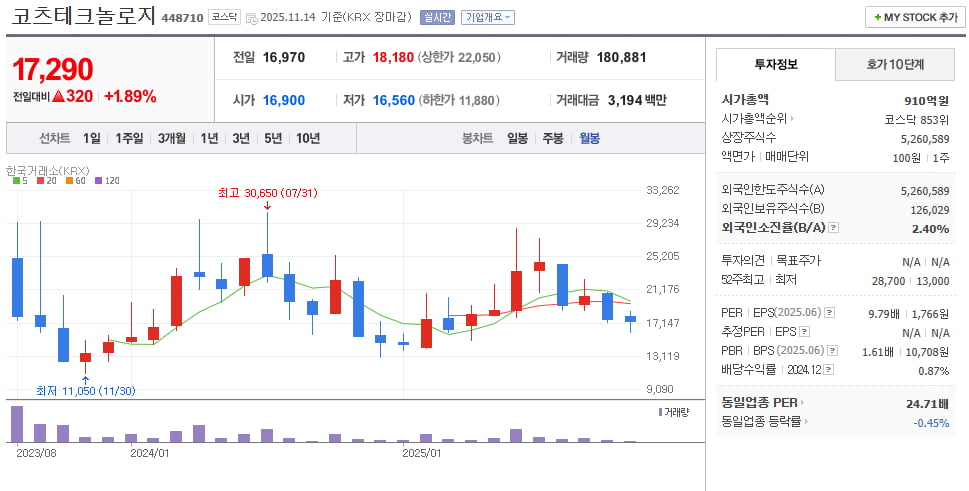Toggle the 실시간 real-time quote button
Image resolution: width=969 pixels, height=491 pixels.
pos(437,17)
